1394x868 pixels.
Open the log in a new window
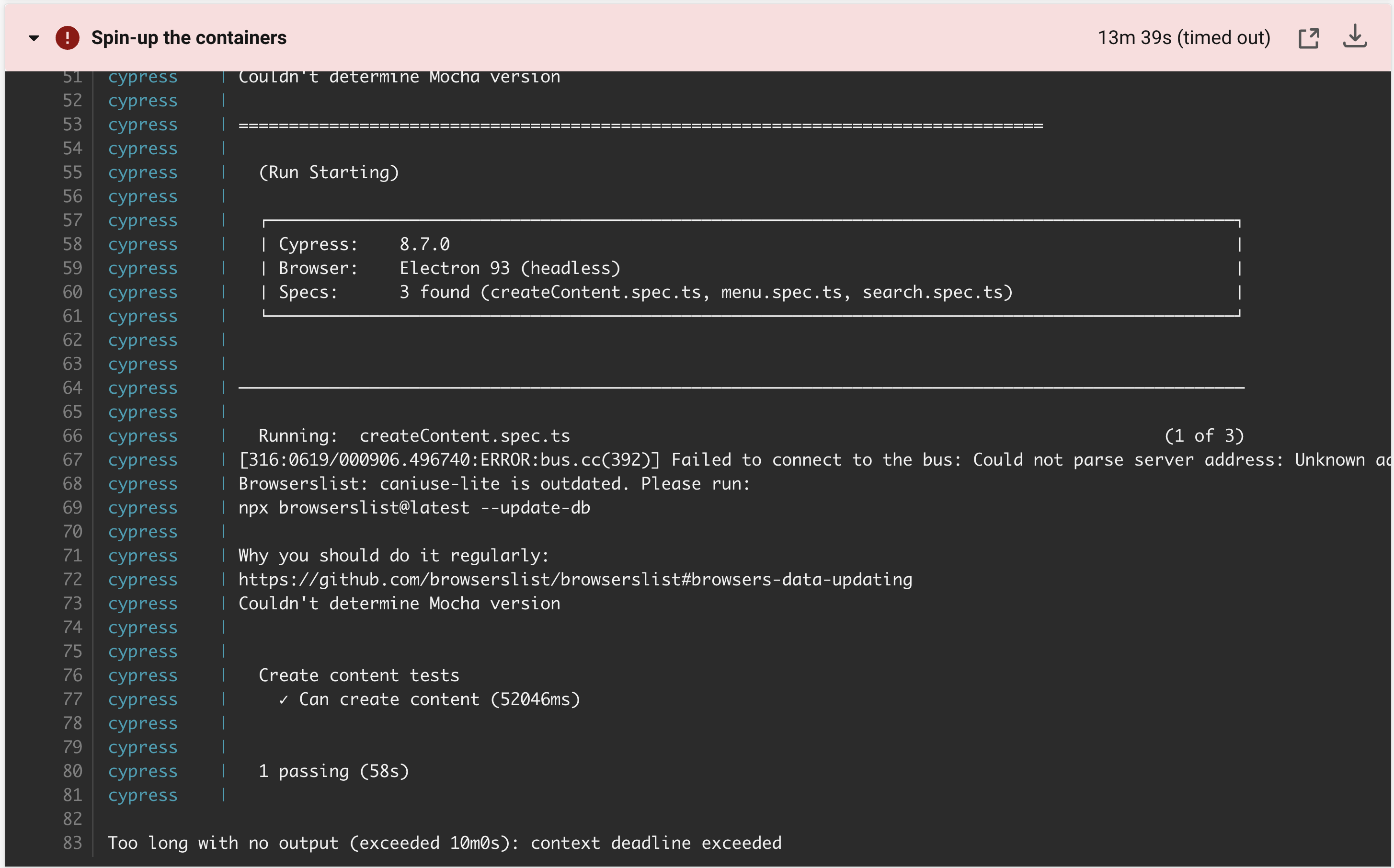(x=1310, y=37)
